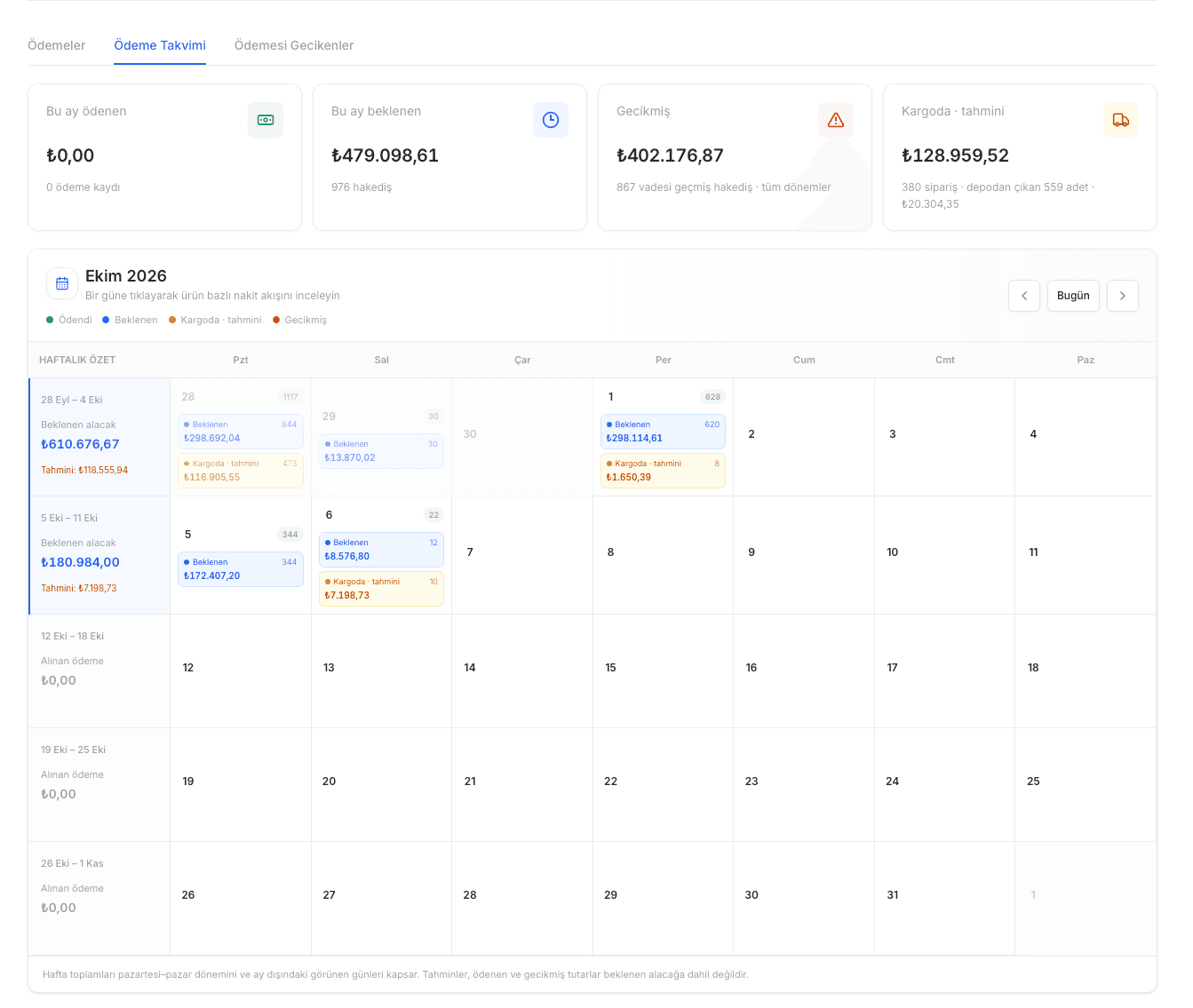Click the ₺479.098,61 expected amount
1193x1008 pixels.
click(x=385, y=155)
